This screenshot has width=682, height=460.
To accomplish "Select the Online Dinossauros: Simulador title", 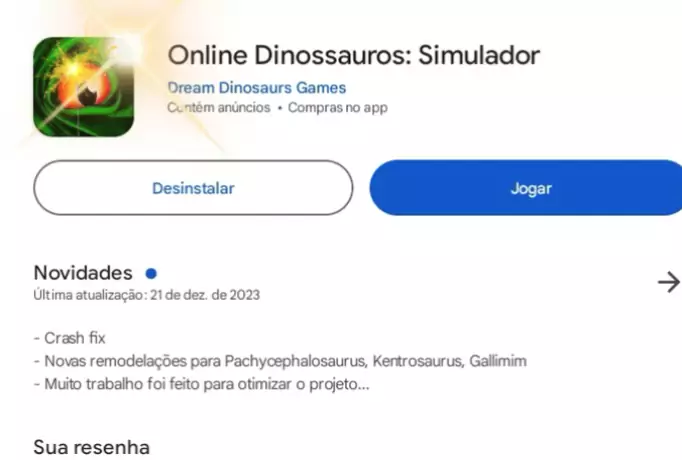I will tap(354, 55).
